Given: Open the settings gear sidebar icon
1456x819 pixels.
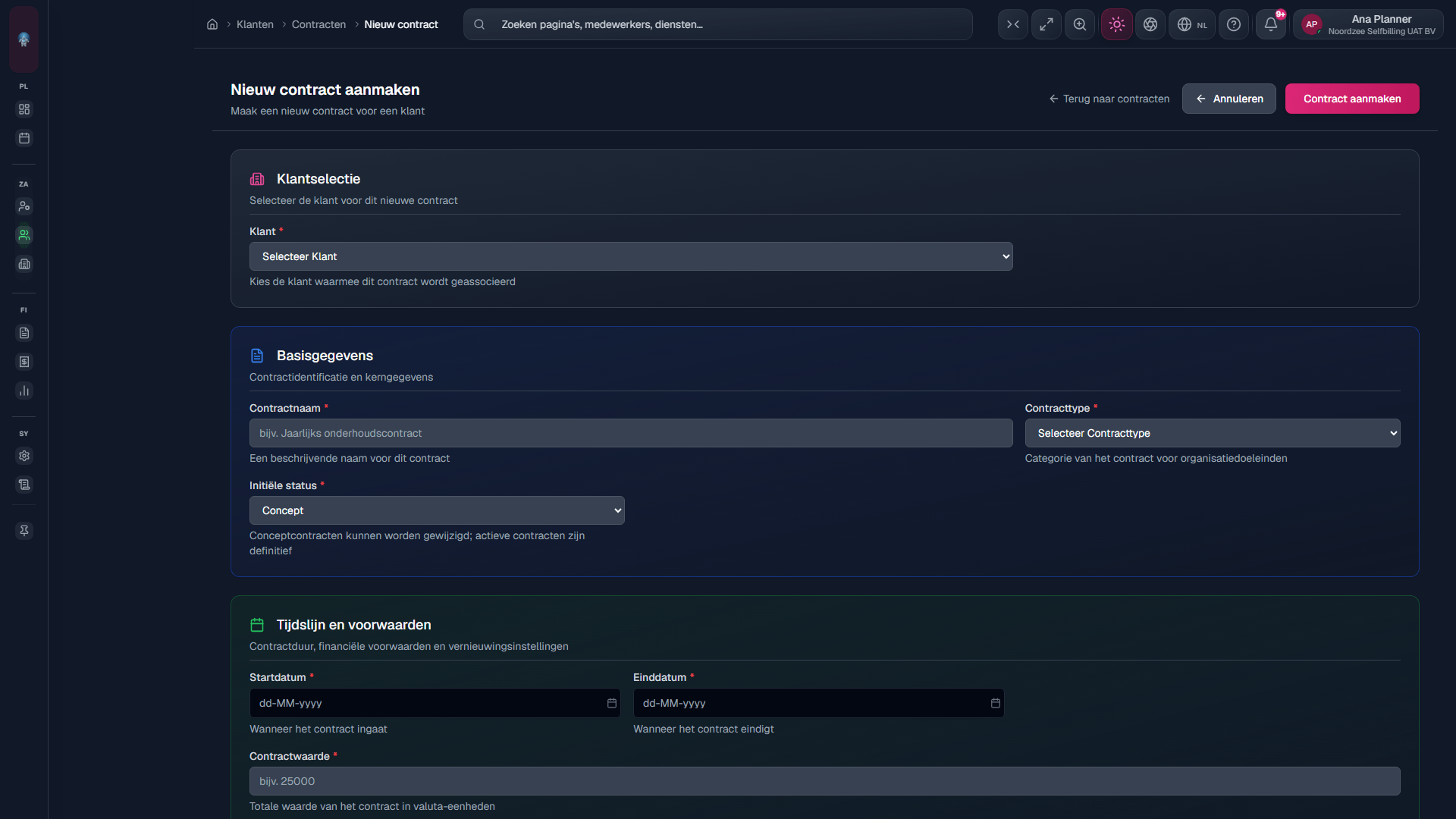Looking at the screenshot, I should (x=24, y=456).
